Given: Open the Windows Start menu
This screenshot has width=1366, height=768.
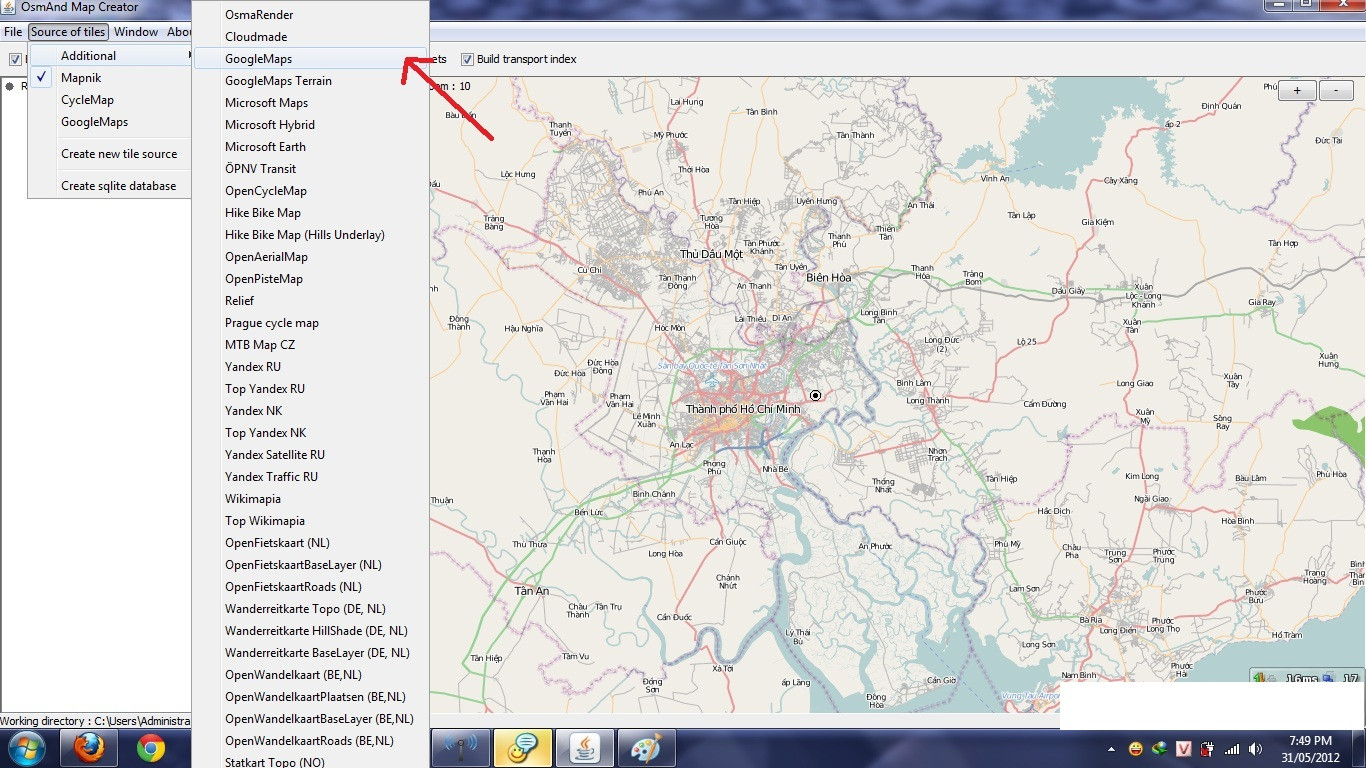Looking at the screenshot, I should tap(25, 748).
